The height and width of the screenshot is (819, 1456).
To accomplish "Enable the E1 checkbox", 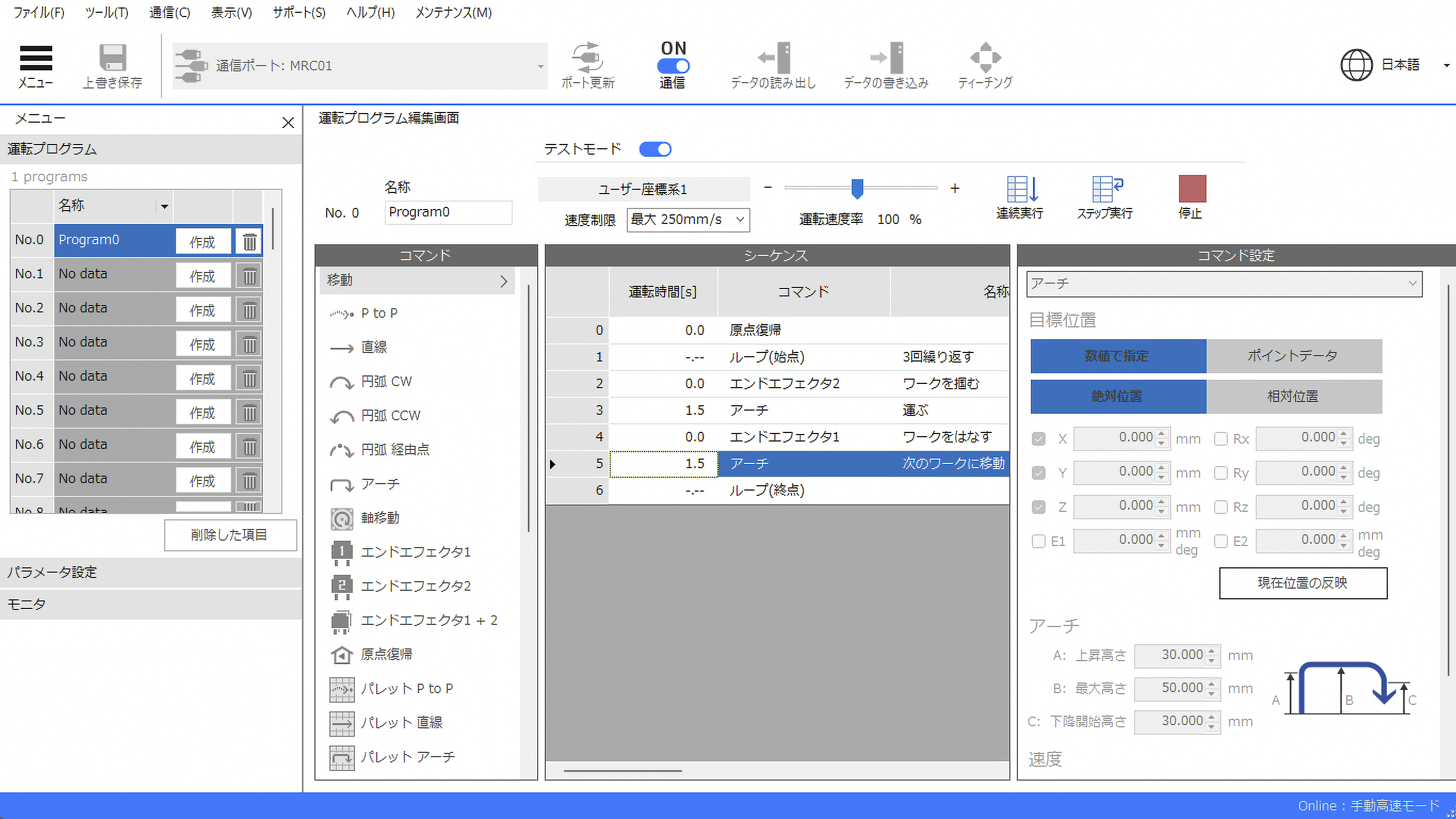I will (1038, 541).
